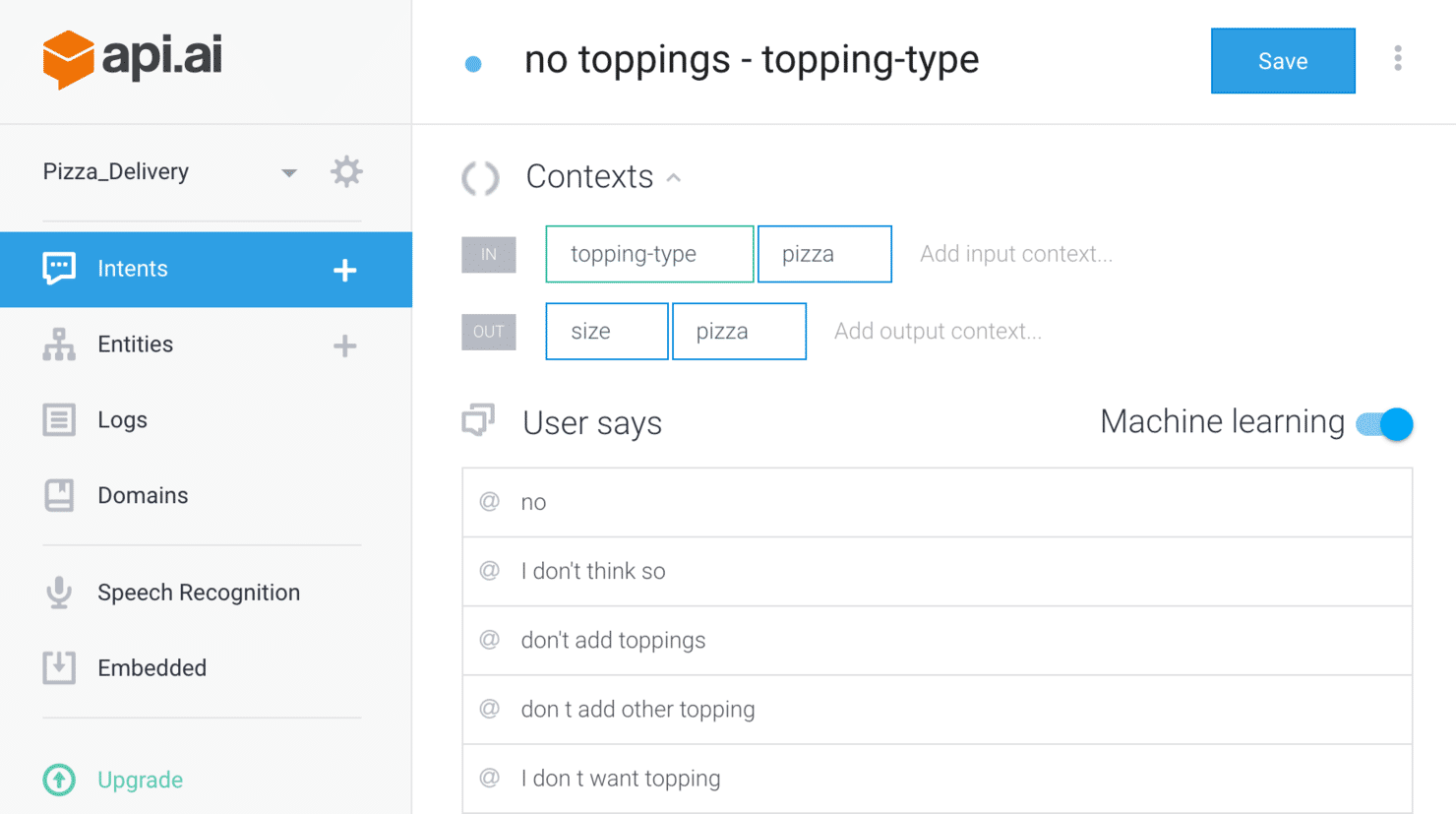Click the Upgrade link
Viewport: 1456px width, 814px height.
(x=140, y=781)
